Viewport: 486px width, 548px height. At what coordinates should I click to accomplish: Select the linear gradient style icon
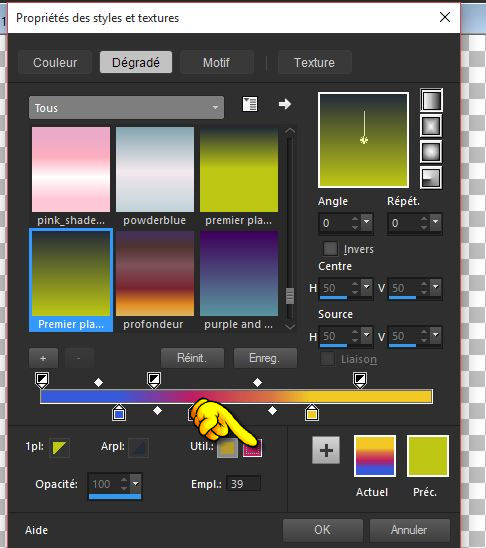(431, 100)
